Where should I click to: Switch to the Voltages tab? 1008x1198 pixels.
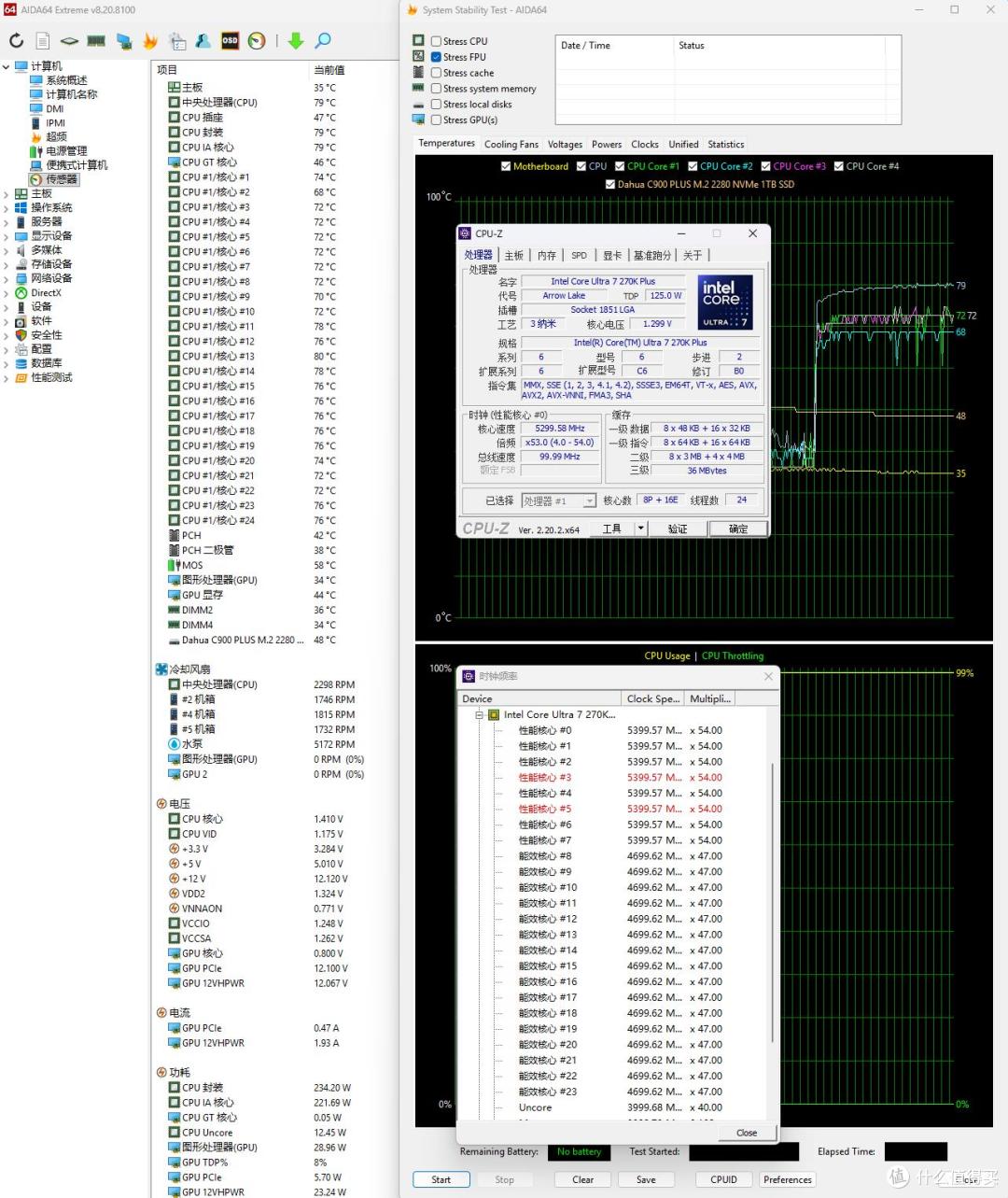click(565, 144)
